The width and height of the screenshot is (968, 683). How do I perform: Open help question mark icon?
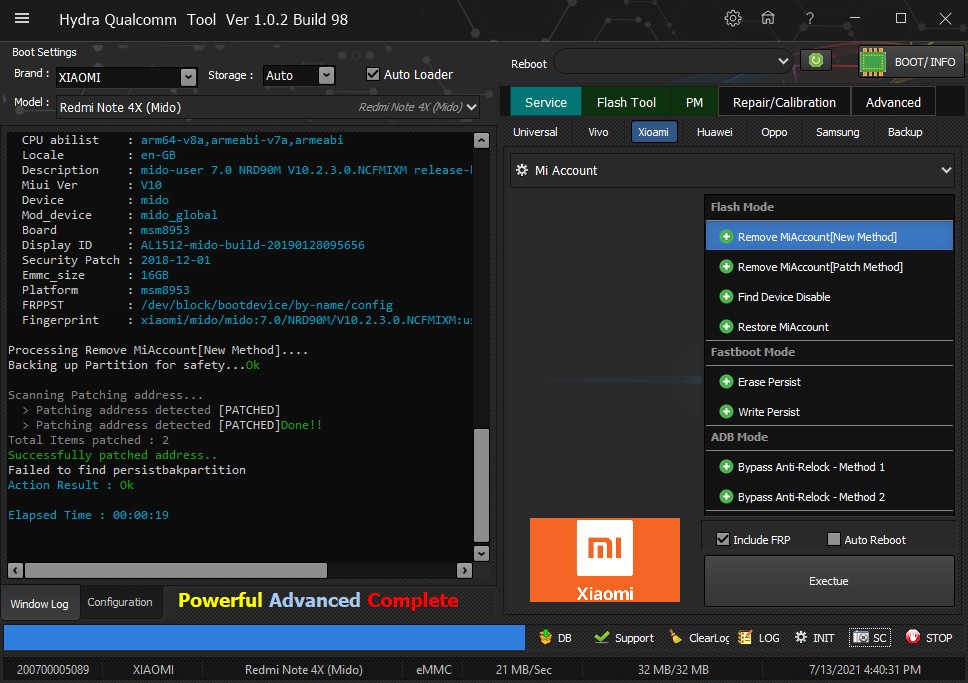(x=809, y=19)
